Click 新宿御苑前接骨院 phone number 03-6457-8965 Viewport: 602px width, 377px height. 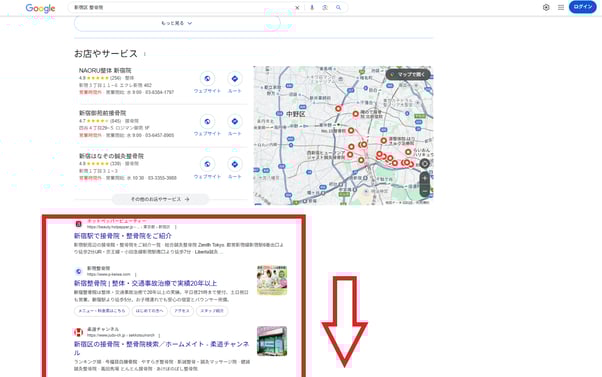point(160,135)
